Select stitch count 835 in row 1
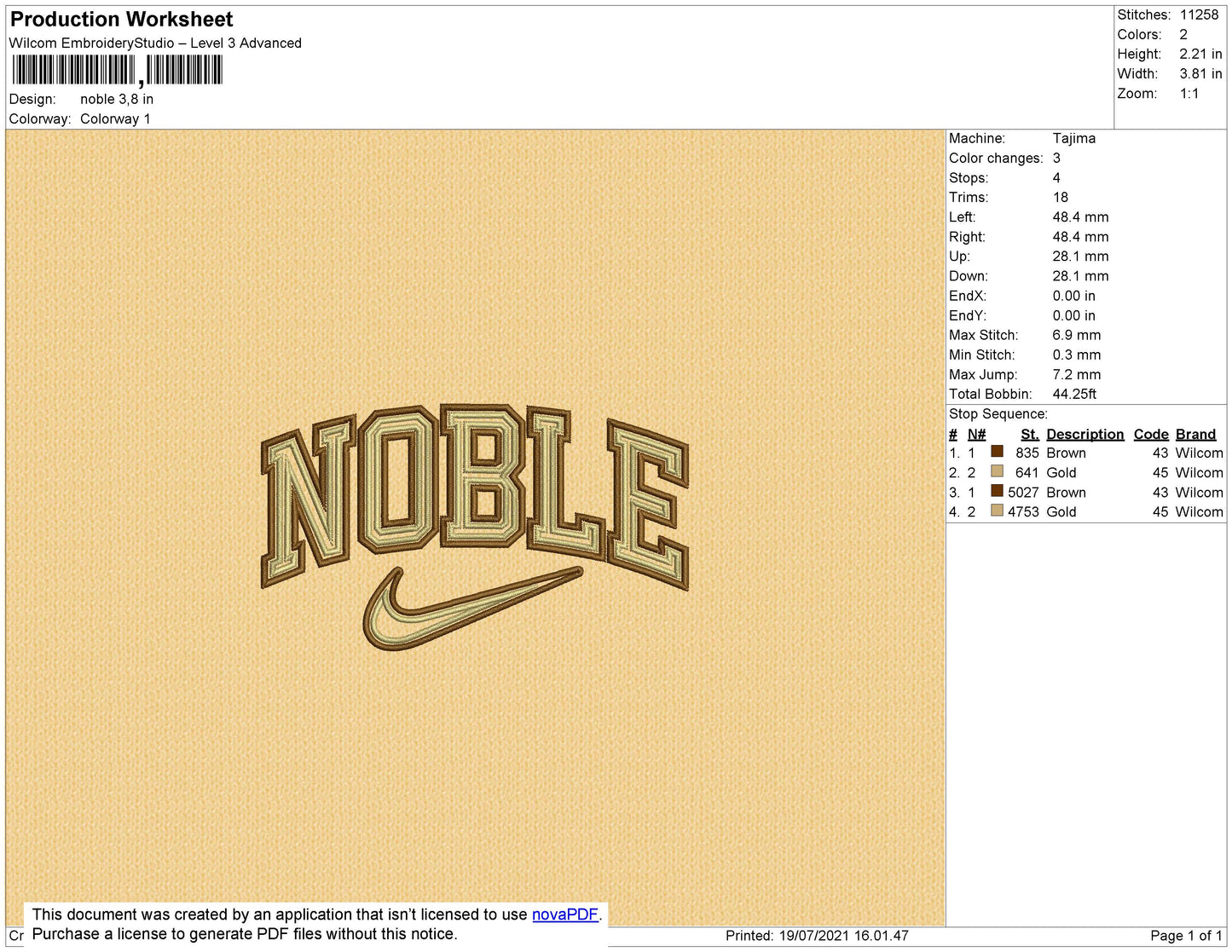The image size is (1232, 952). (1027, 453)
